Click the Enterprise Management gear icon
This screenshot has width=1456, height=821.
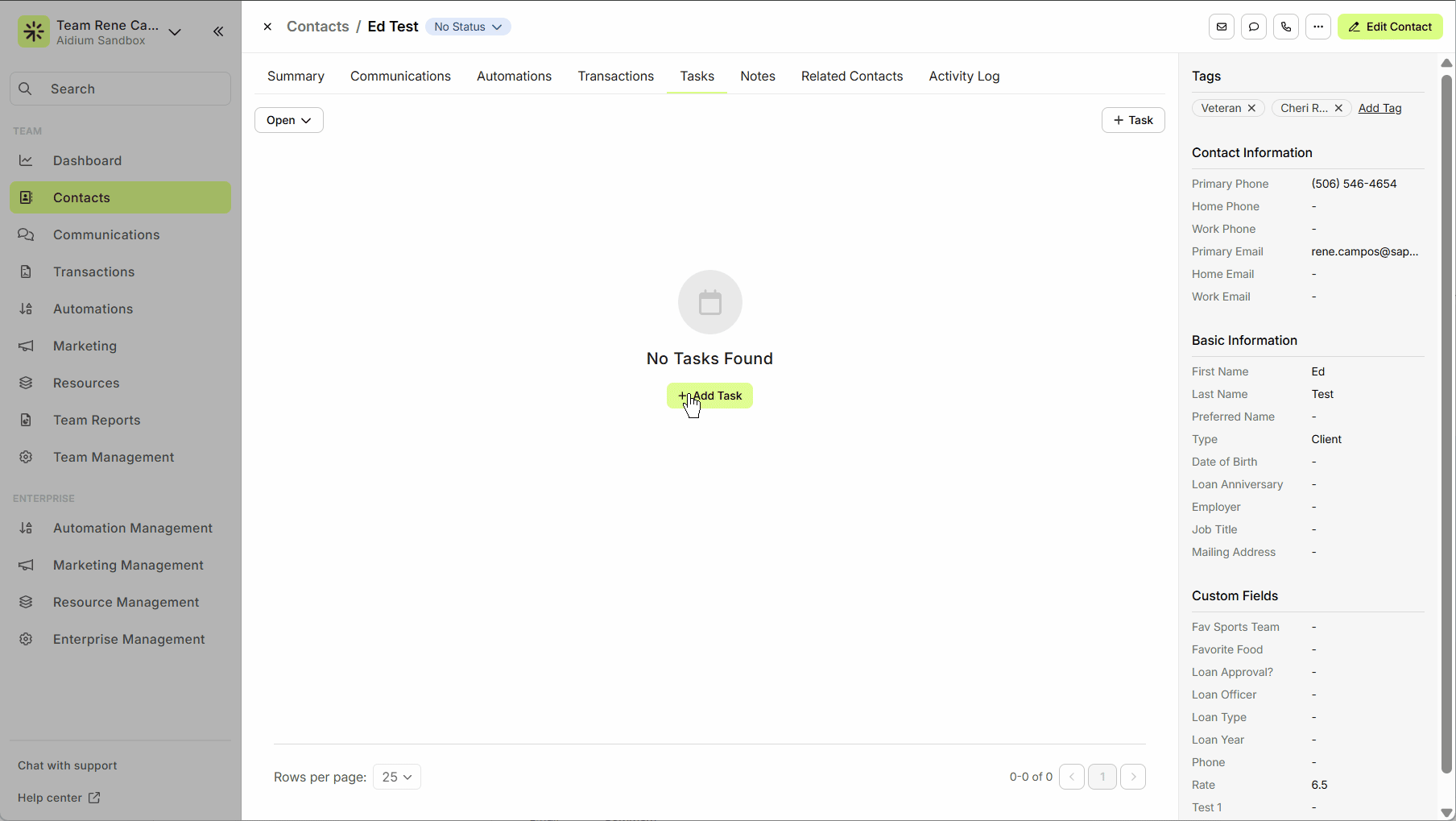tap(26, 639)
